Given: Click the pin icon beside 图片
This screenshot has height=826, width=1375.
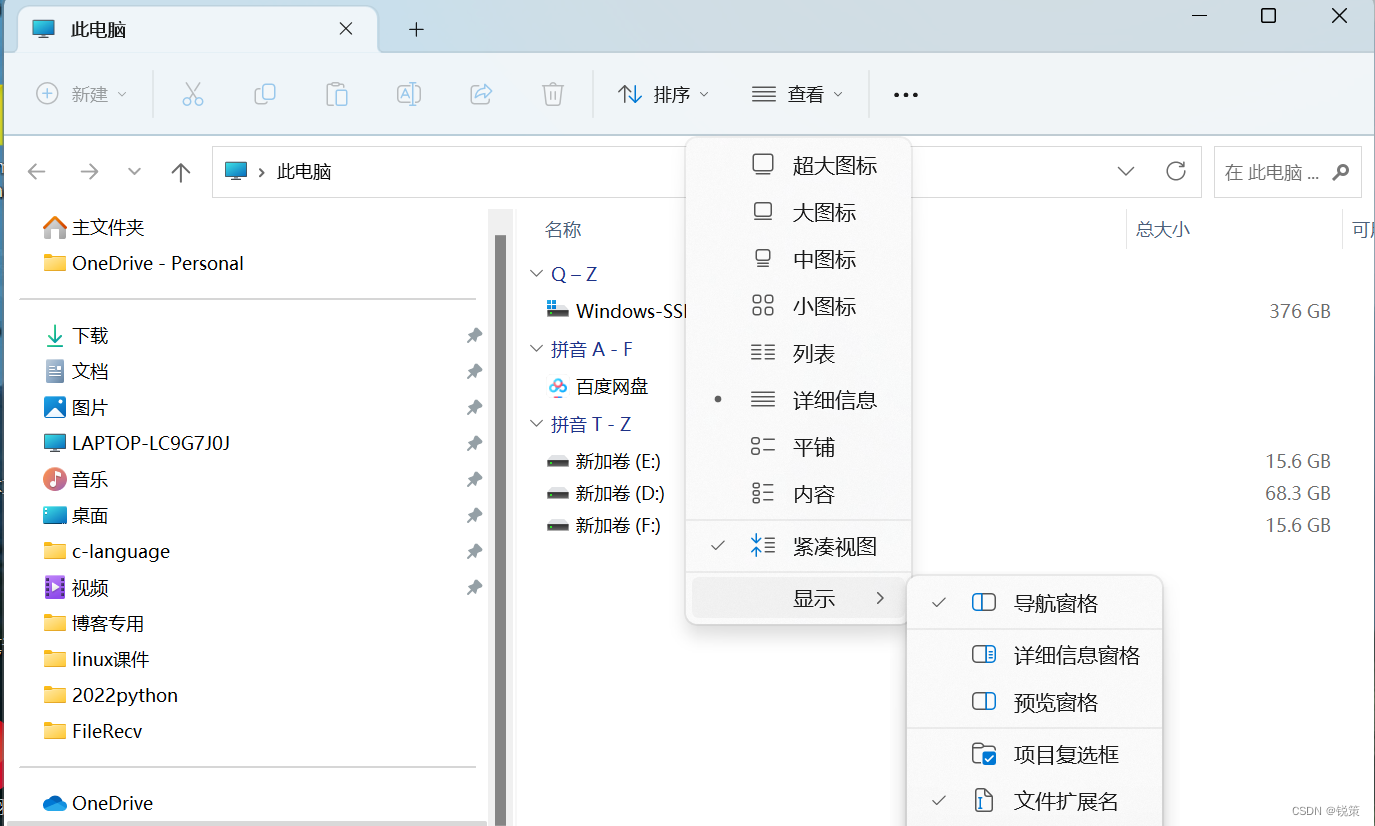Looking at the screenshot, I should pos(474,408).
